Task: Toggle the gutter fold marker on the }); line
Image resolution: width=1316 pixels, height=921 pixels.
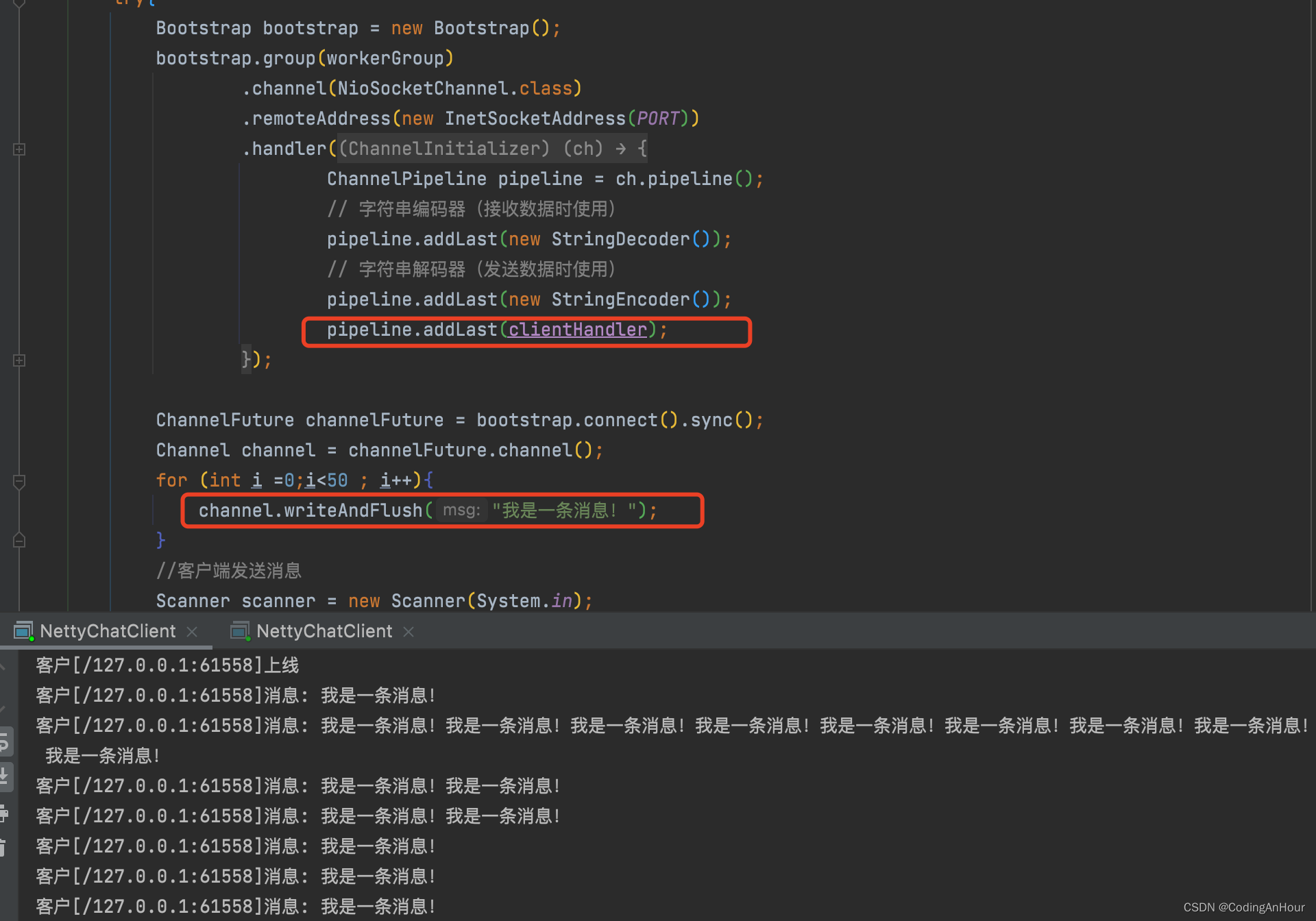Action: coord(19,360)
